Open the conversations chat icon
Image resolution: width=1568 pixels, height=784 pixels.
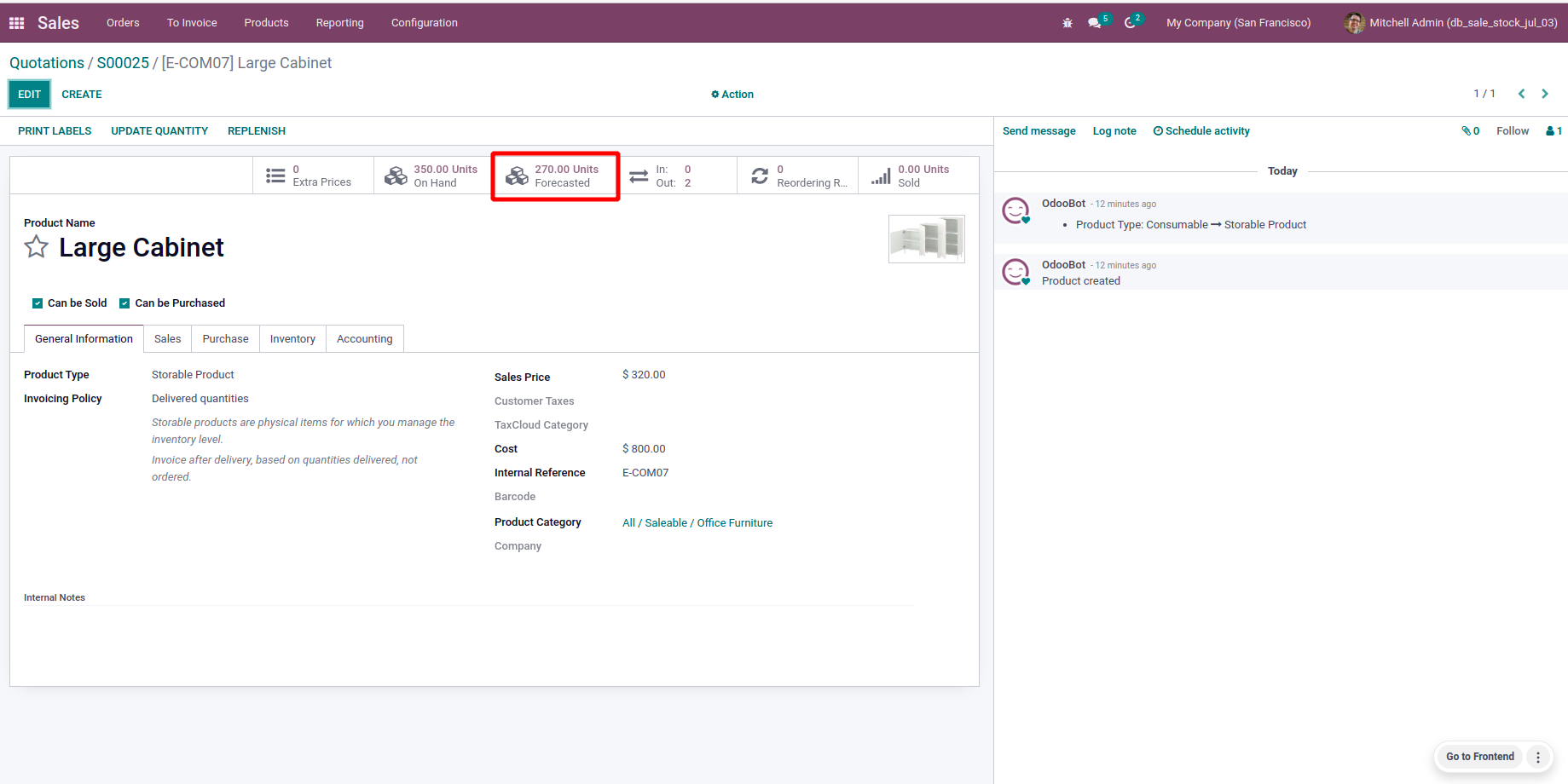pyautogui.click(x=1095, y=23)
